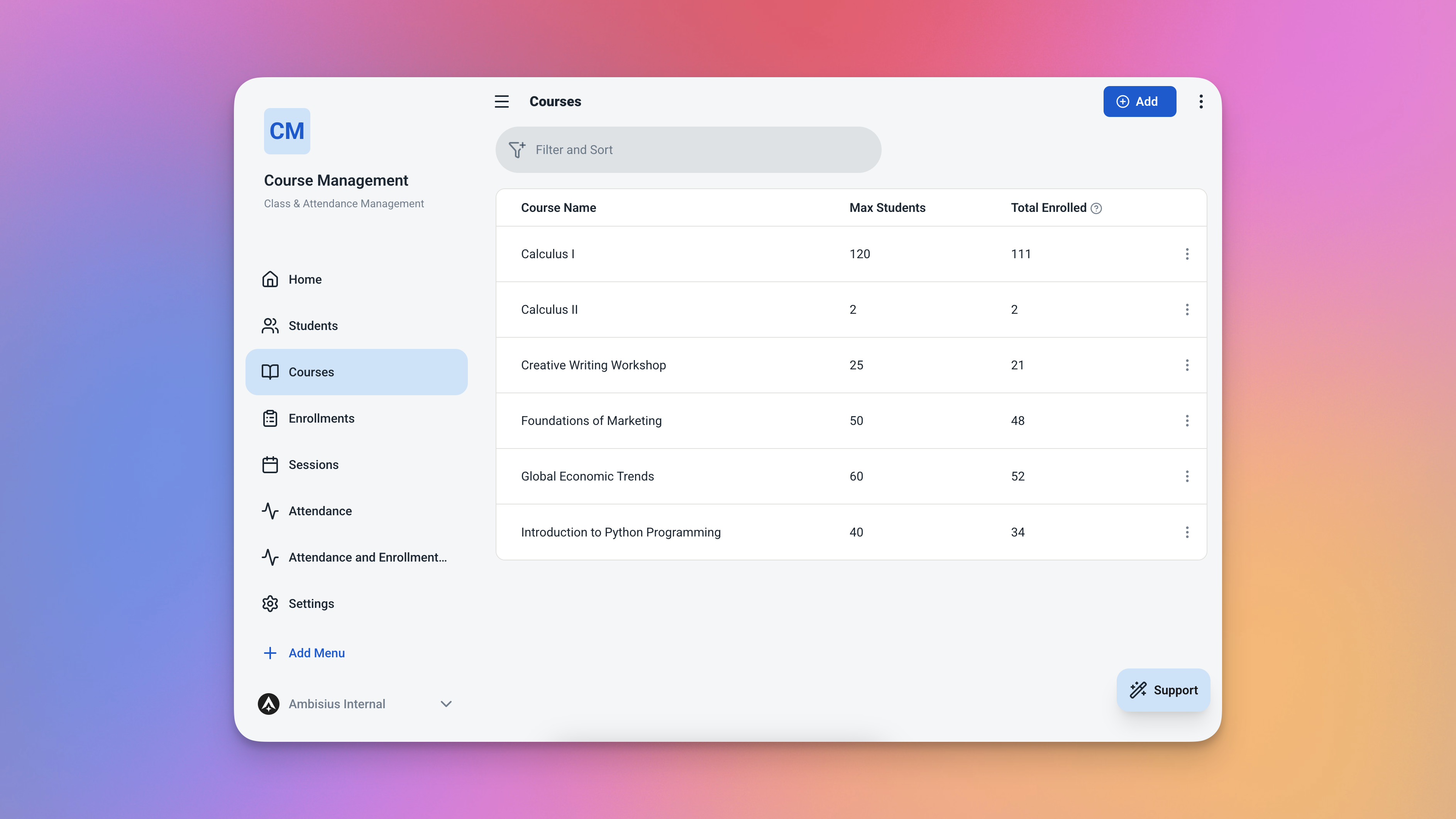This screenshot has height=819, width=1456.
Task: Click the CM app logo
Action: [287, 131]
